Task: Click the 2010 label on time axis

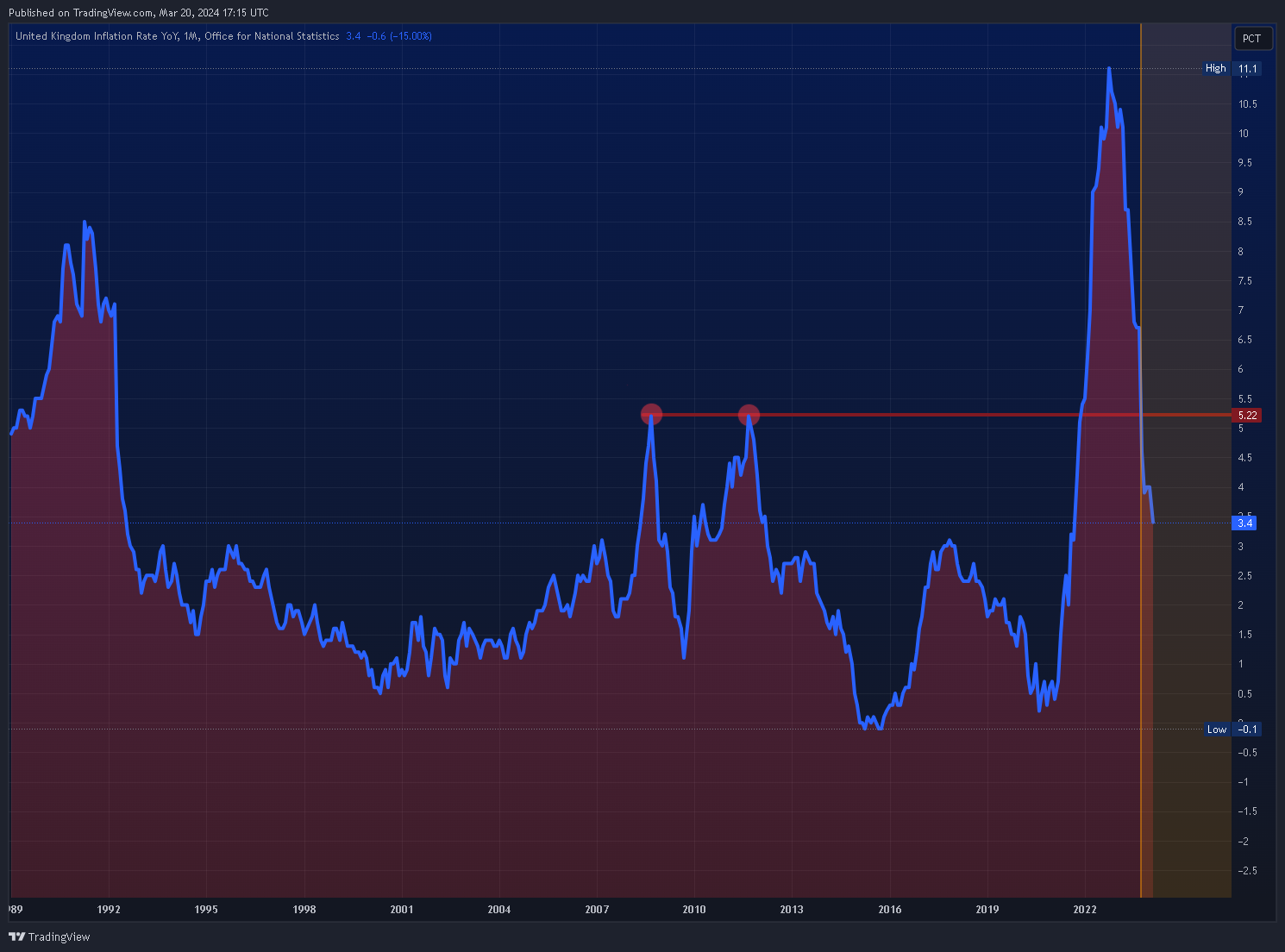Action: (694, 910)
